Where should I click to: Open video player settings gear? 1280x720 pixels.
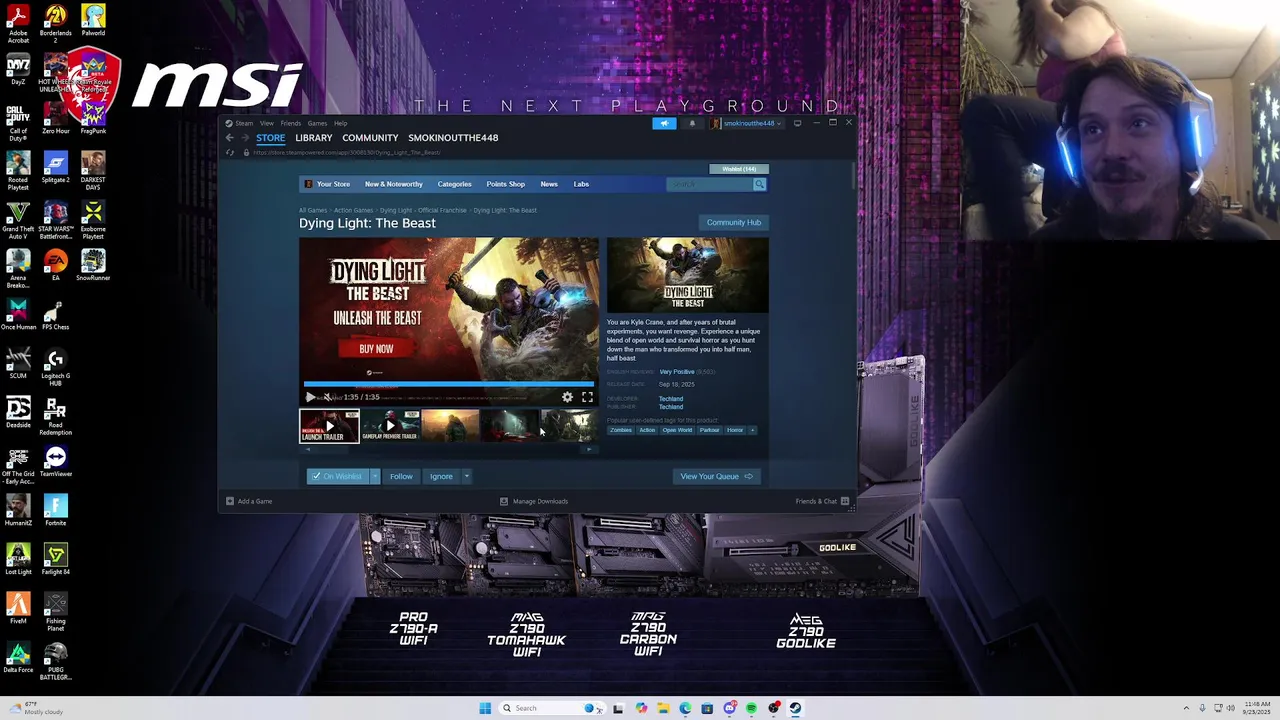point(567,397)
